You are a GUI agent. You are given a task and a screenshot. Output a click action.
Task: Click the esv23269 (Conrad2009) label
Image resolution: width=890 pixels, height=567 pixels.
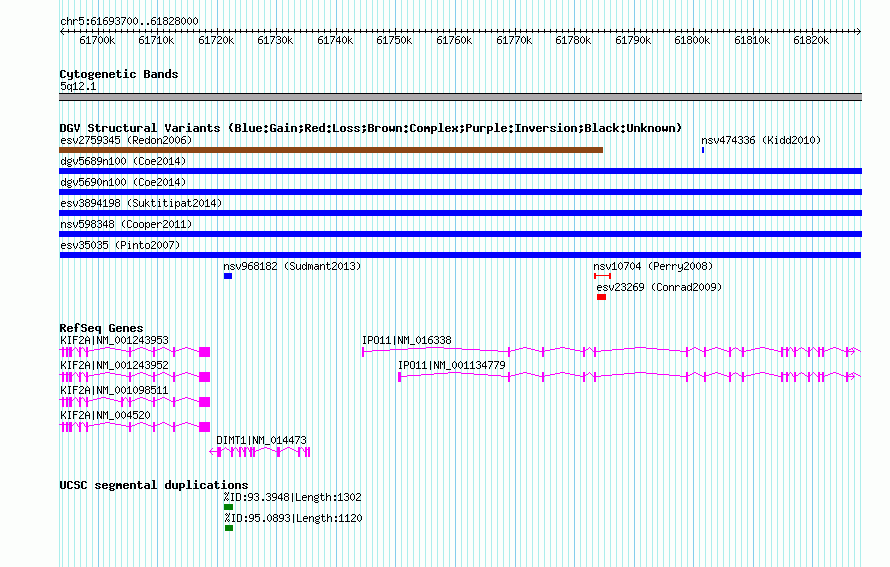[x=659, y=287]
